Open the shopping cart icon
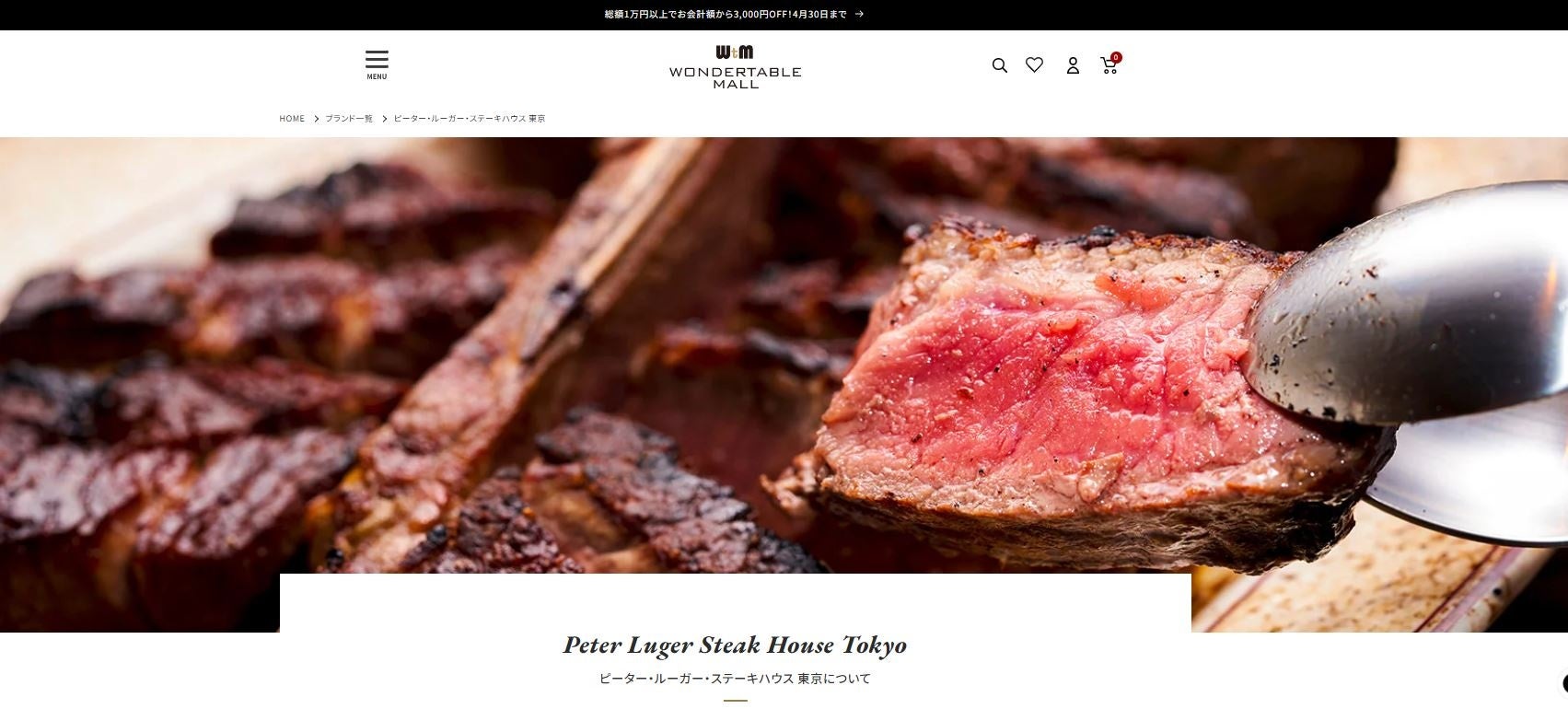Image resolution: width=1568 pixels, height=709 pixels. point(1109,65)
